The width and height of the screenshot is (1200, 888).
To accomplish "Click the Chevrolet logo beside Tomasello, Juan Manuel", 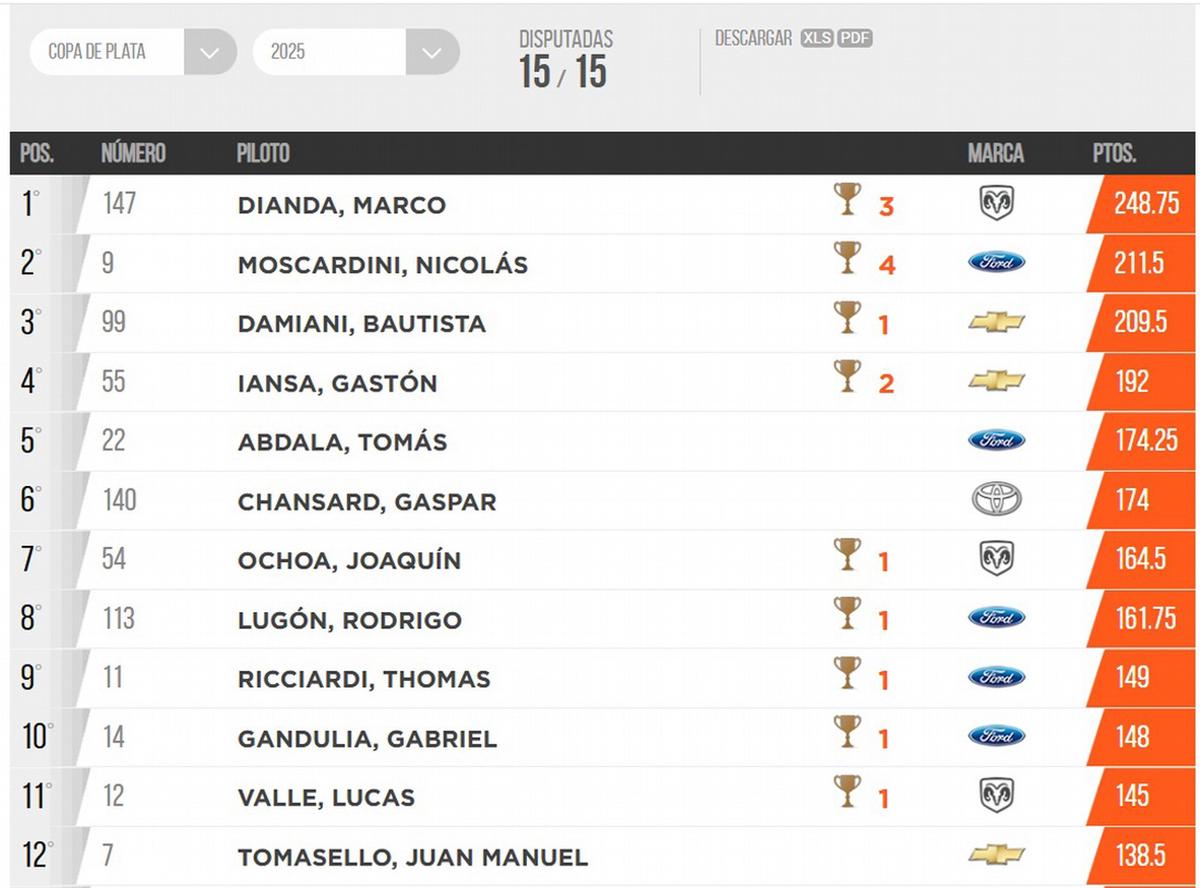I will (x=996, y=855).
